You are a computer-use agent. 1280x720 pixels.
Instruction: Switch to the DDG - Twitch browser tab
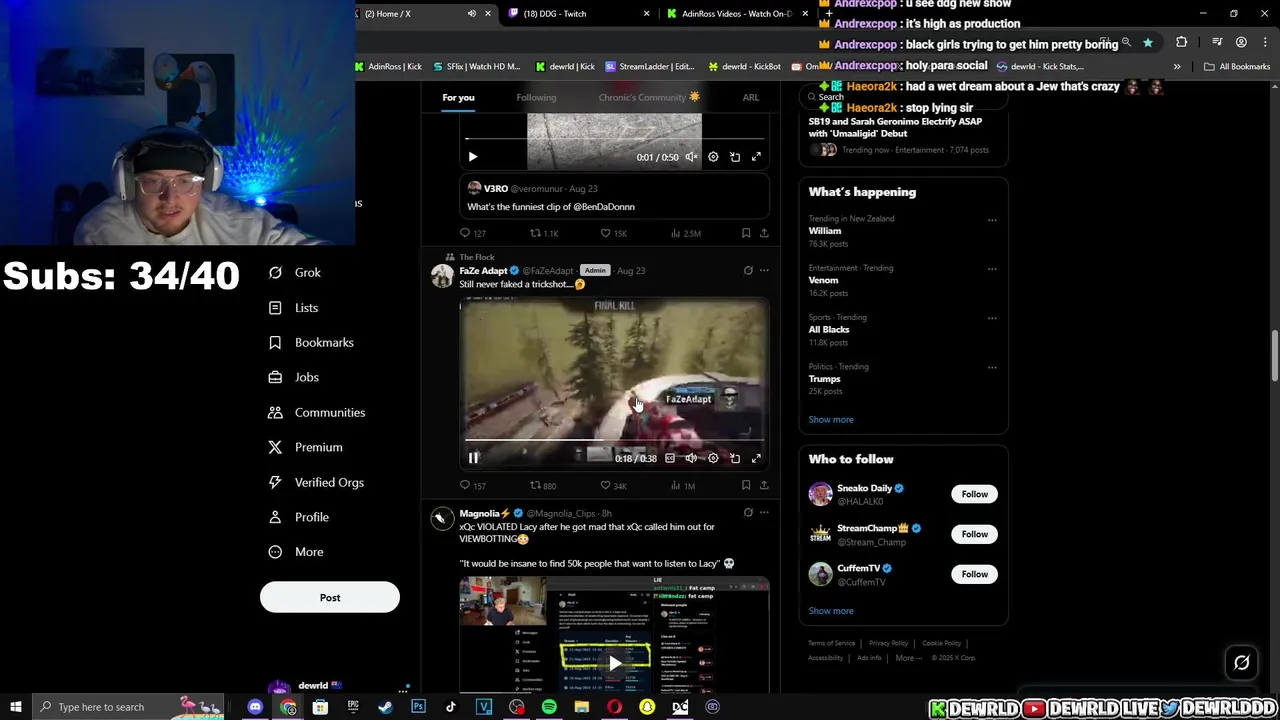pos(577,14)
